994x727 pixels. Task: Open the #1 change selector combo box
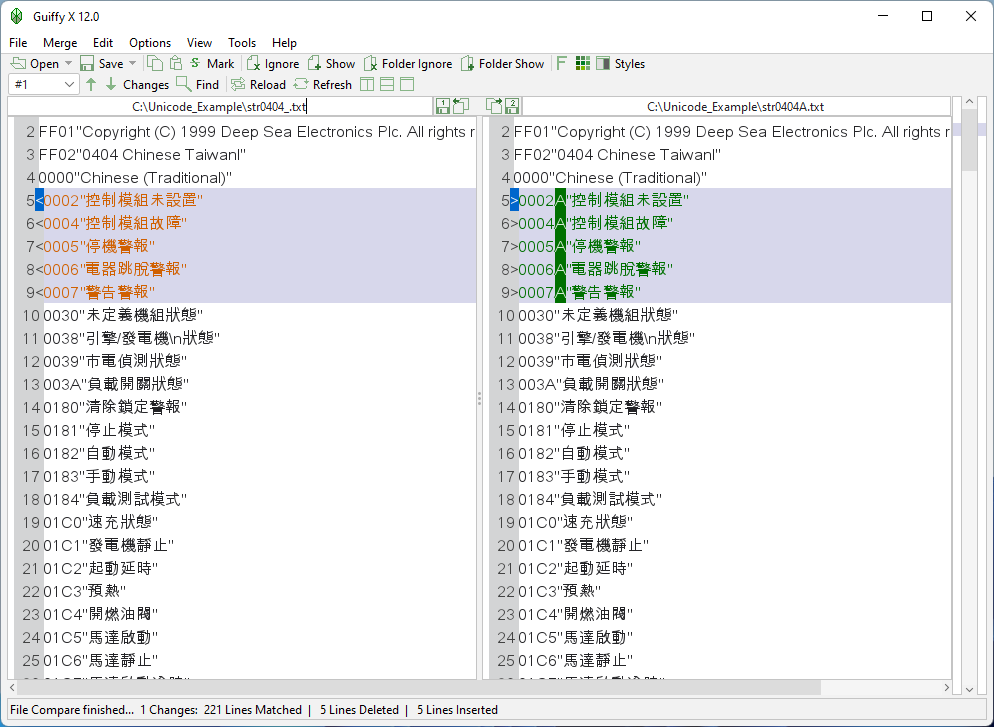click(x=44, y=85)
